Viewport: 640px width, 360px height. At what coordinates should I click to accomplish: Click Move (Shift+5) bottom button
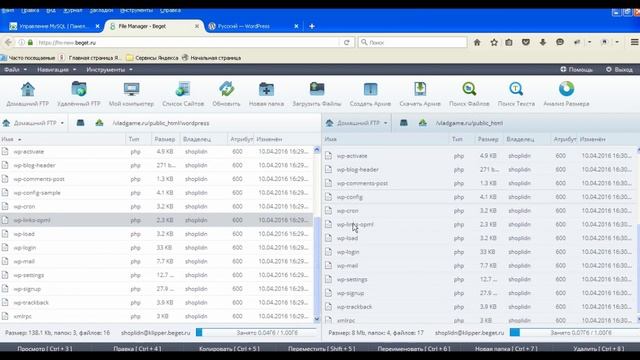[x=322, y=349]
